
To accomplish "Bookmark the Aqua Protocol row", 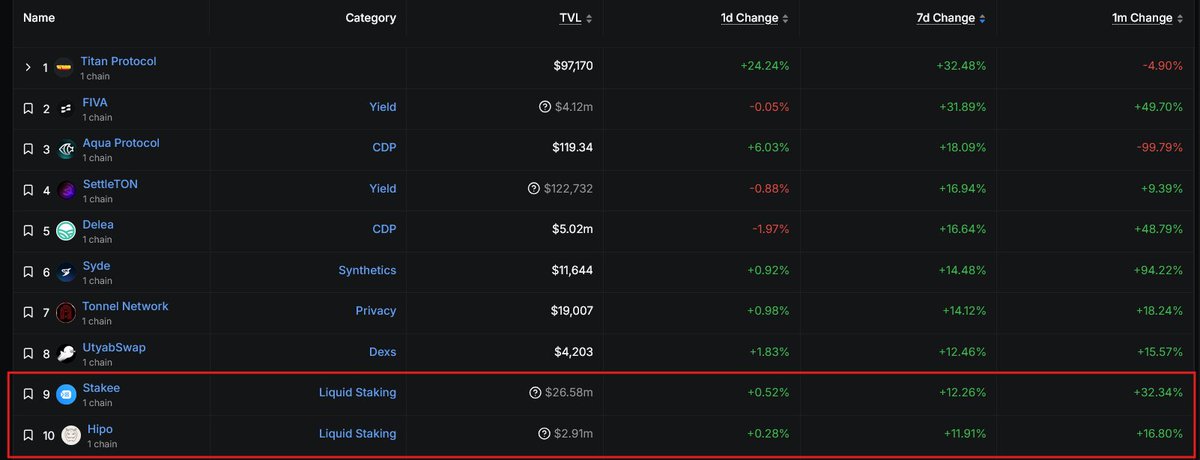I will [x=28, y=149].
